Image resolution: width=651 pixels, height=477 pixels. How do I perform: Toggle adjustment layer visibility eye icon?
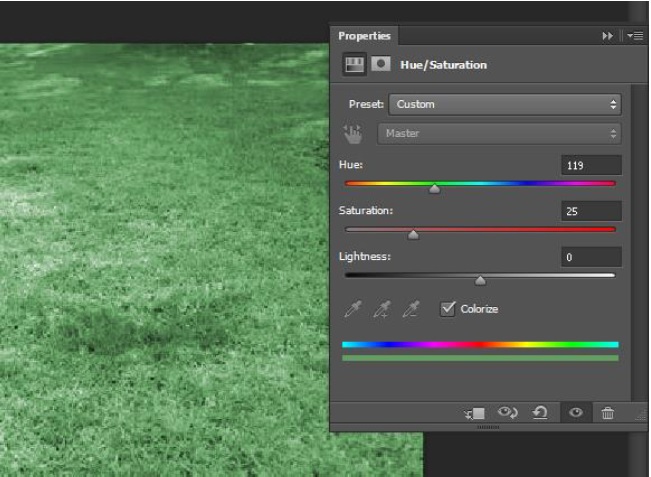tap(574, 413)
